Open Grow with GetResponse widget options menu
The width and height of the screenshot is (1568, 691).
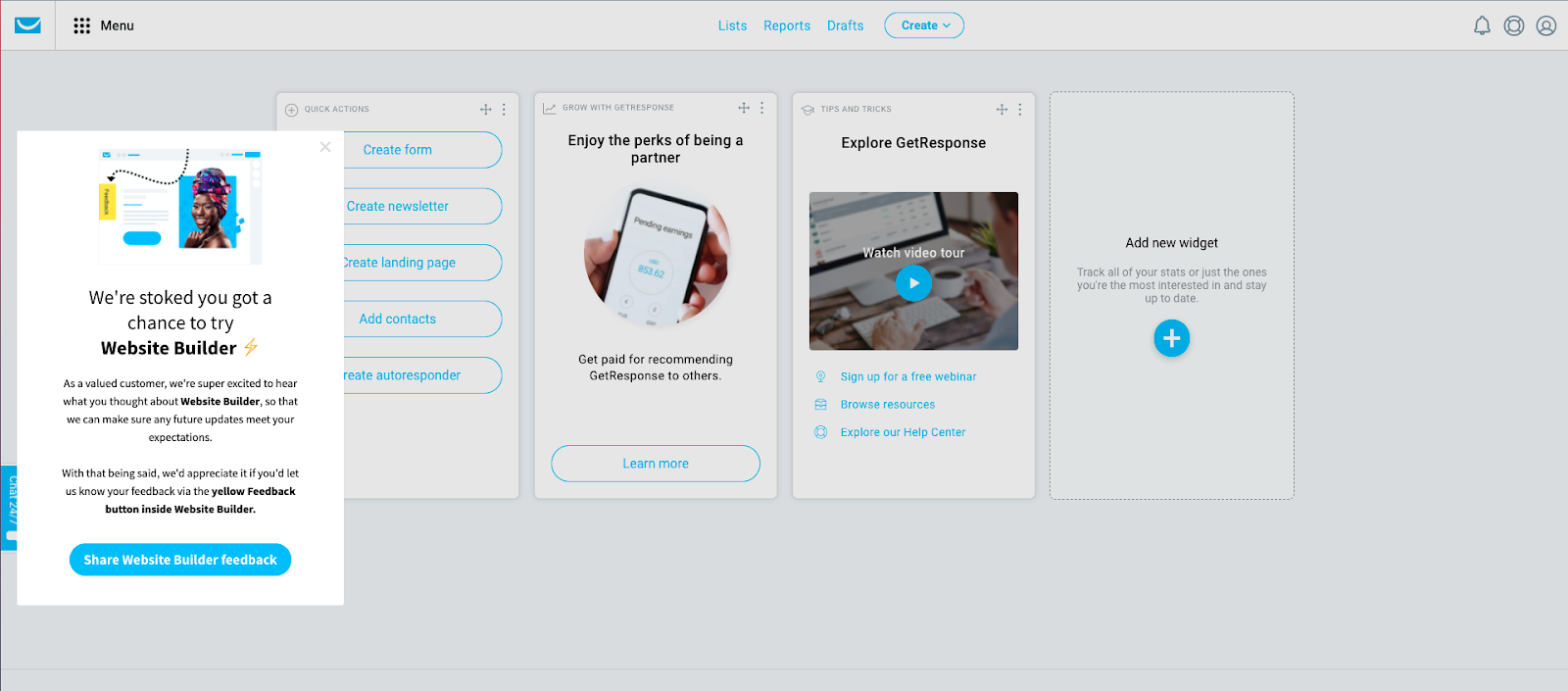coord(761,108)
